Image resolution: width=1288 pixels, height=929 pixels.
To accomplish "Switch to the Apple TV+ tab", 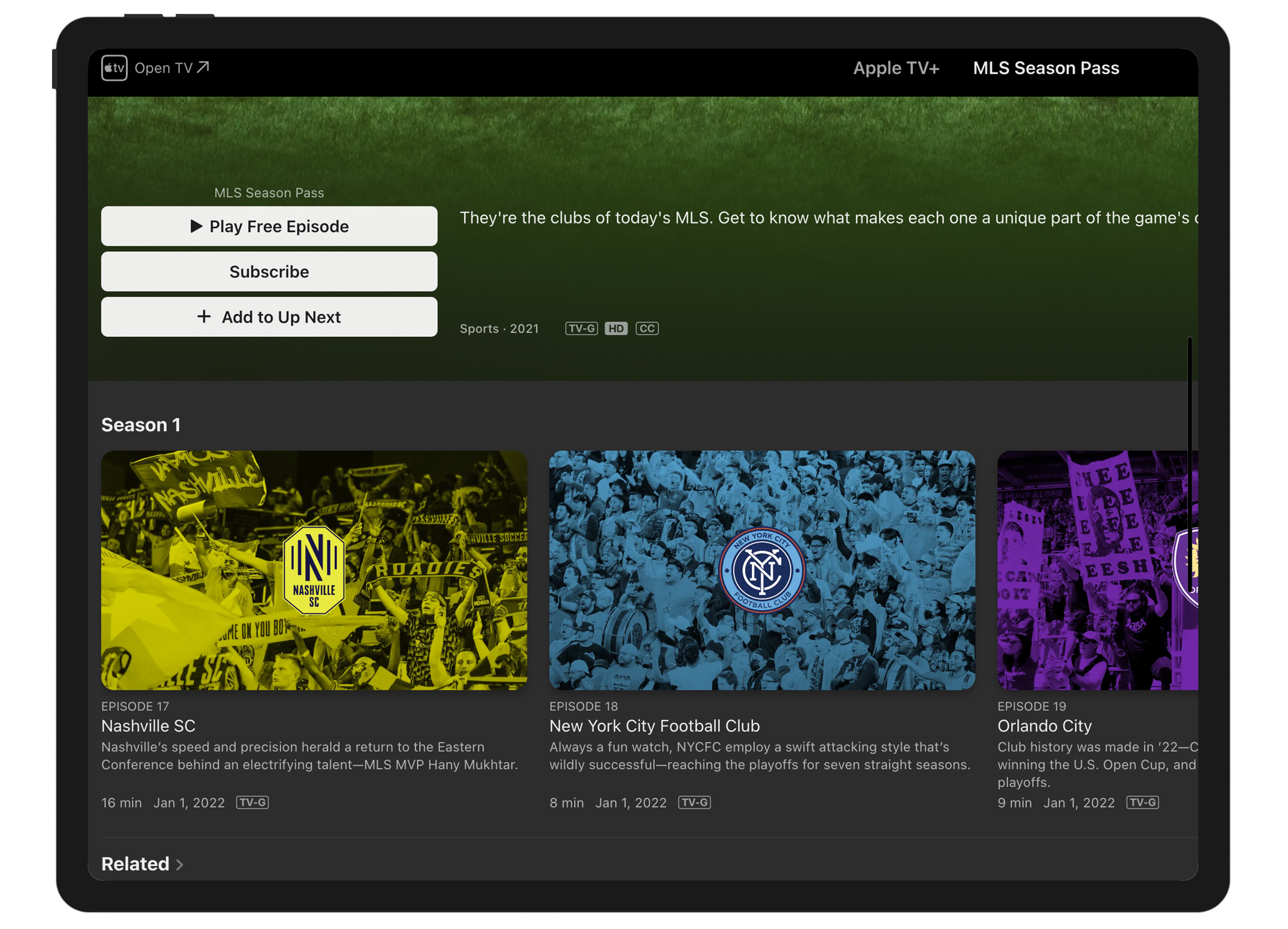I will pos(895,68).
